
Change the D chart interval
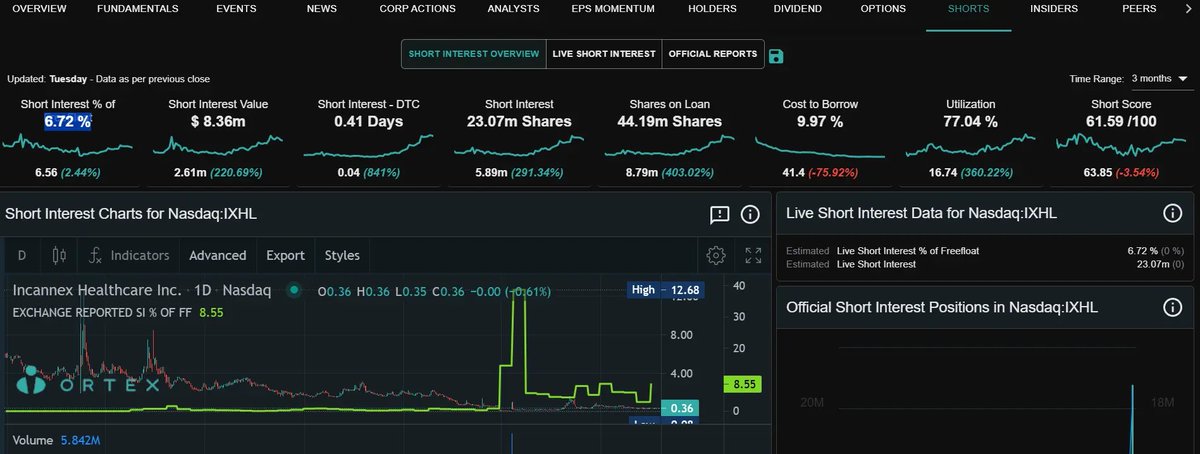point(22,255)
